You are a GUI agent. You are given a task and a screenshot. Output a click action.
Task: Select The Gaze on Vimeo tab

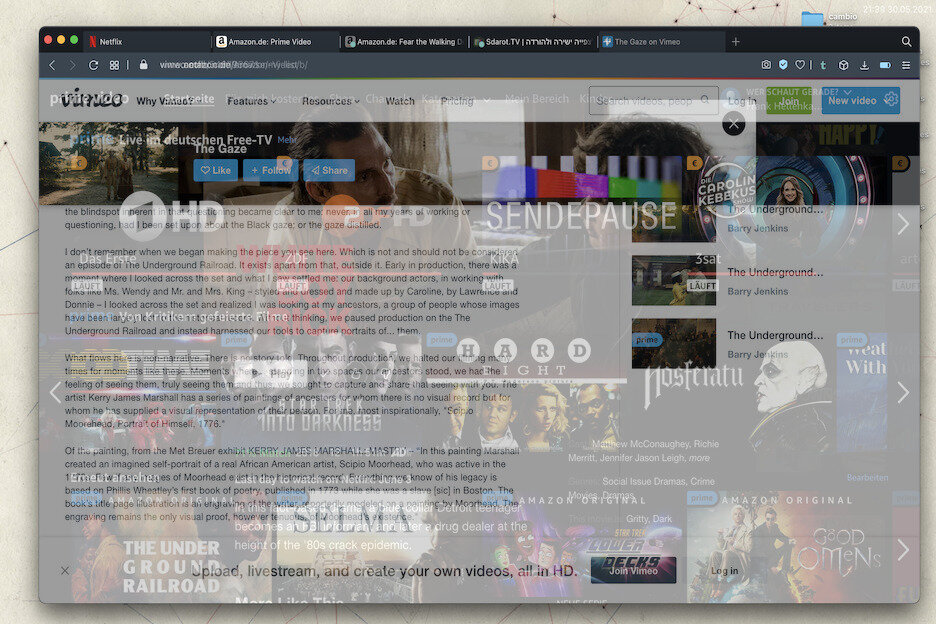point(660,42)
